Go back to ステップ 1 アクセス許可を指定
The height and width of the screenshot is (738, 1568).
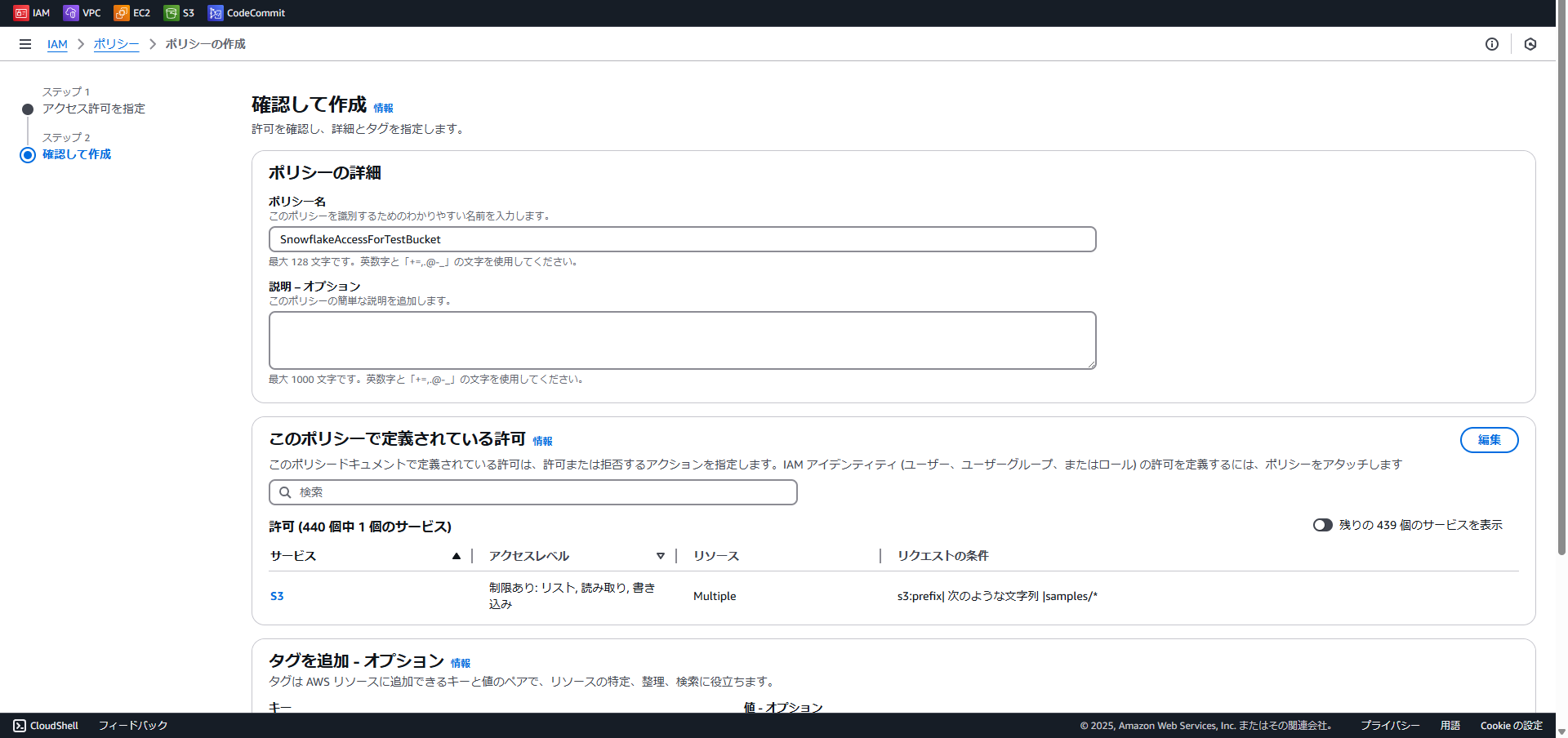(94, 109)
